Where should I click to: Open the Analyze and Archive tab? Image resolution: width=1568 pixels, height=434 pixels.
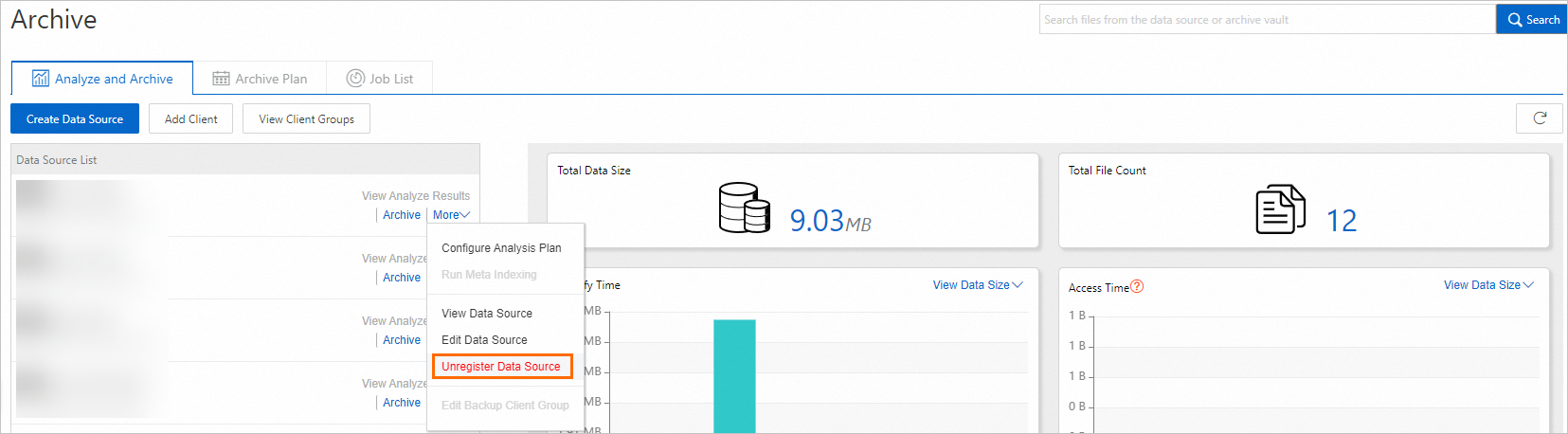click(x=102, y=79)
